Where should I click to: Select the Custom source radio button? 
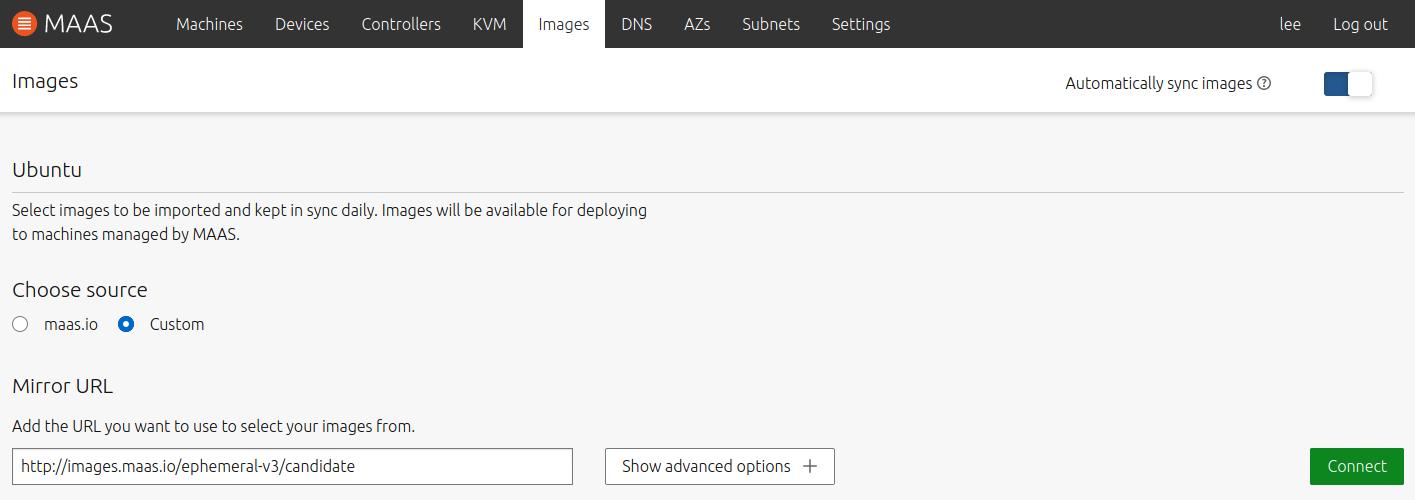click(126, 324)
